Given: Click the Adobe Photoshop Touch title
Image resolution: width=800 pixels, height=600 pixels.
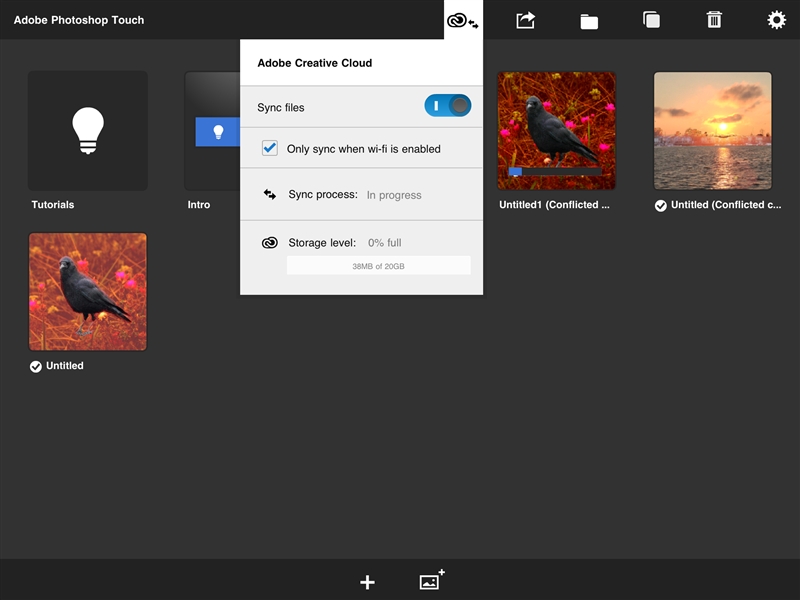Looking at the screenshot, I should pos(79,20).
